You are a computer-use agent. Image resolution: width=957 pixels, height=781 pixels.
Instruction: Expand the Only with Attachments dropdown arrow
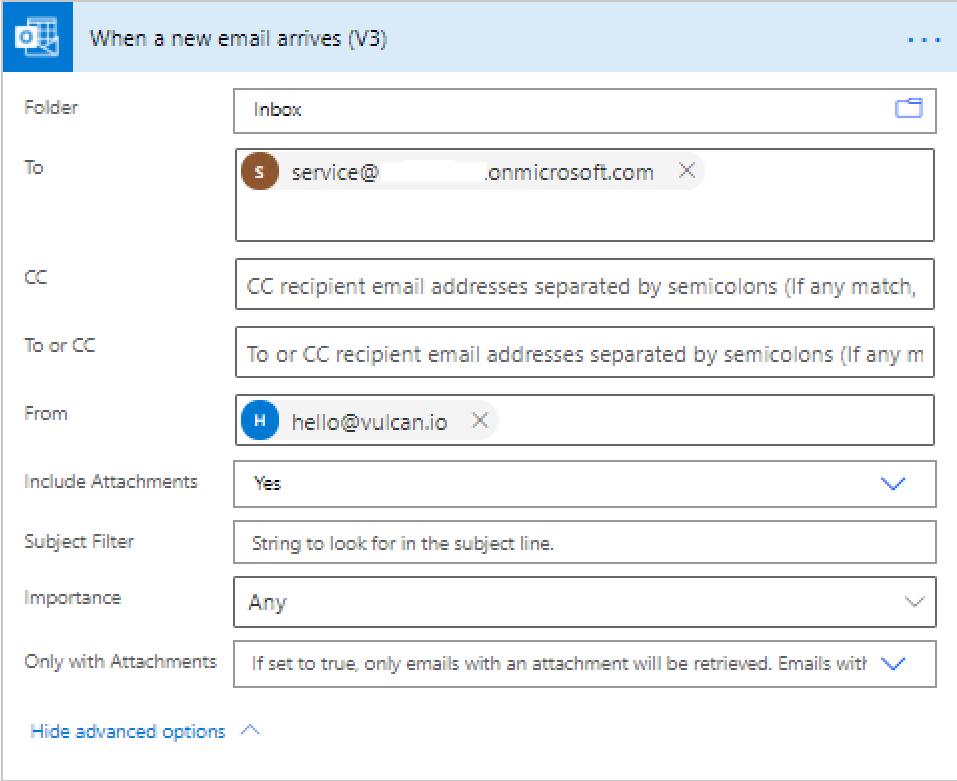892,663
